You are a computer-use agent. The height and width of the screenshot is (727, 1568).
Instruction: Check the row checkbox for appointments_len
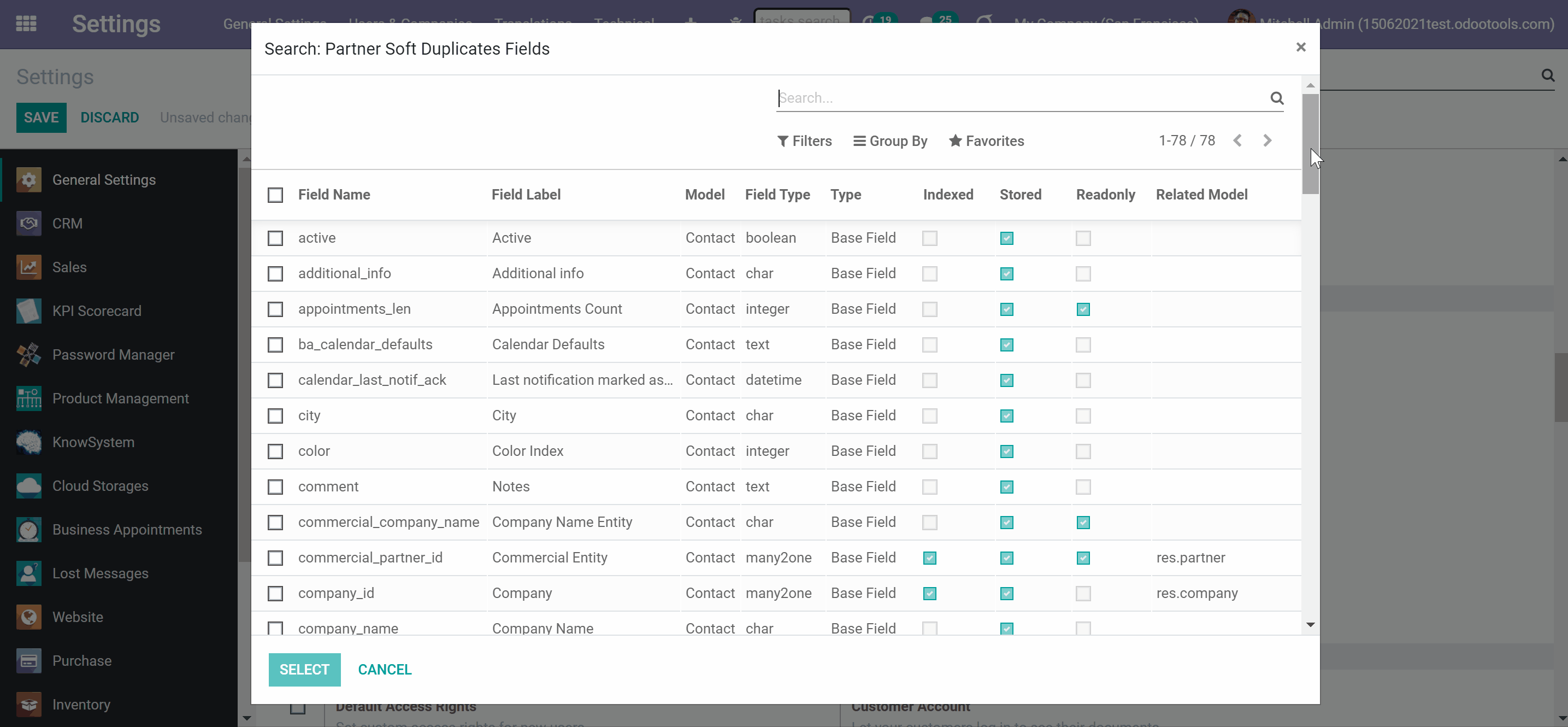point(275,309)
